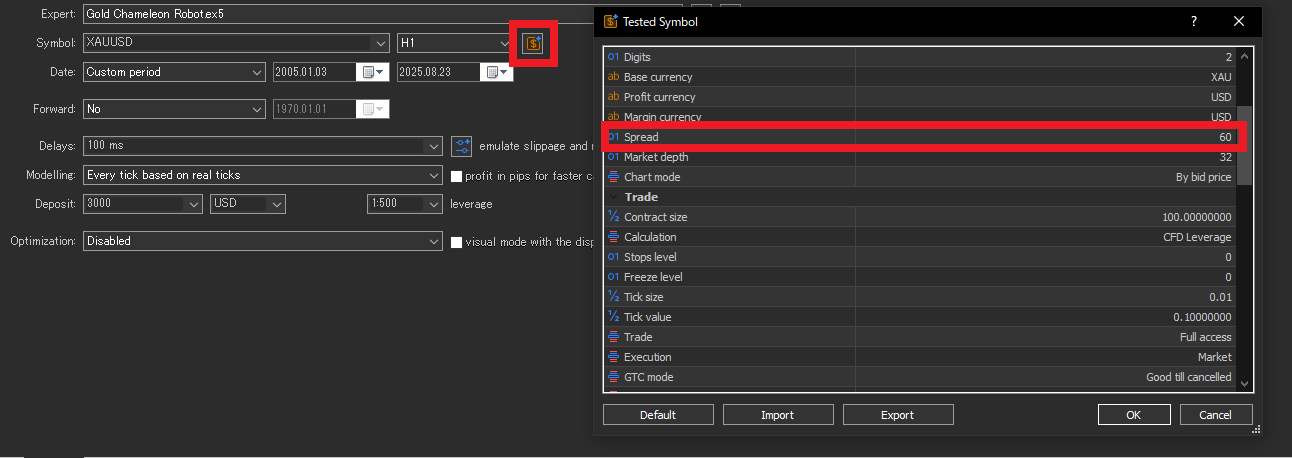Open the deposit currency USD dropdown
The height and width of the screenshot is (458, 1292).
point(277,204)
